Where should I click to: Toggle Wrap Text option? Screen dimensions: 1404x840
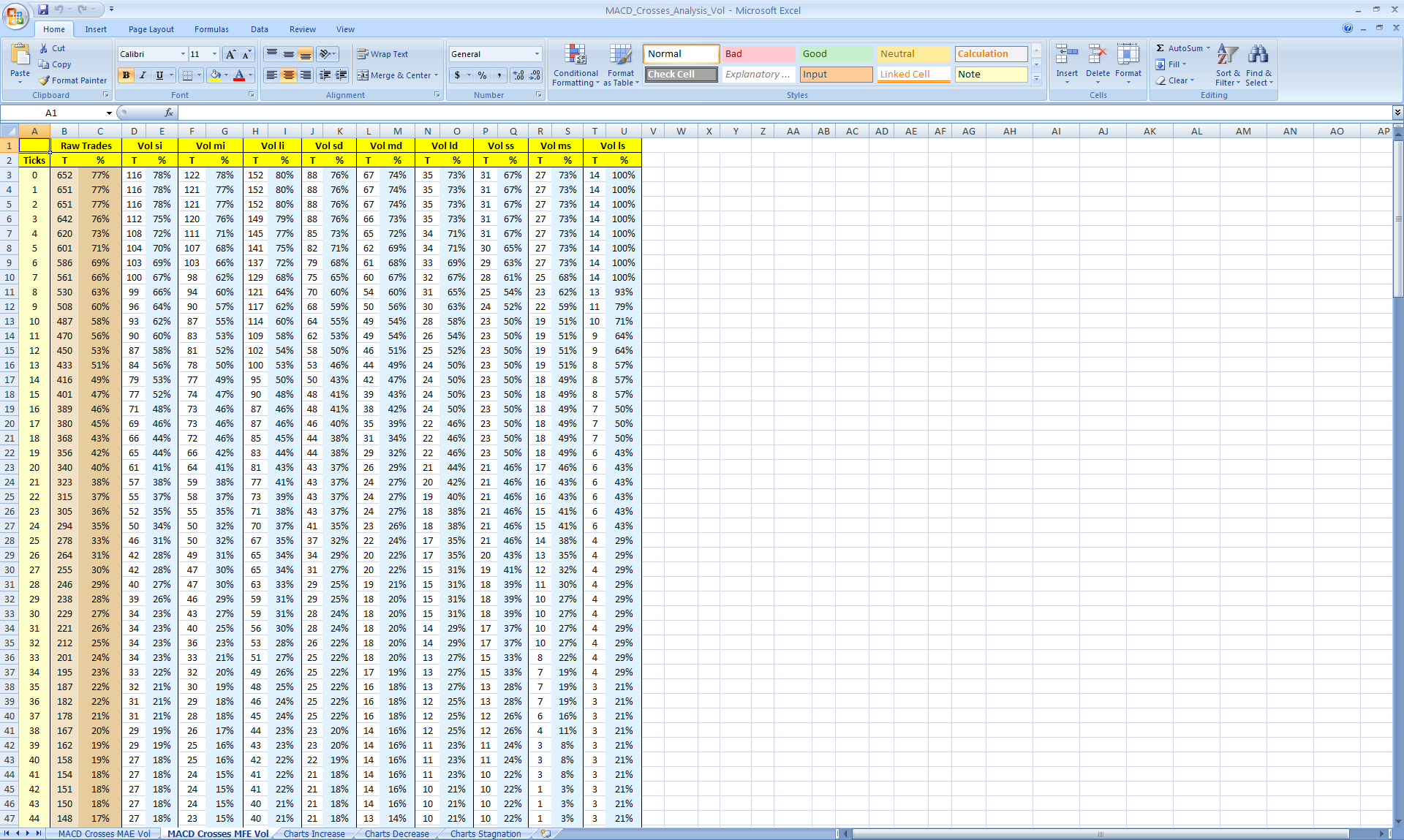382,54
